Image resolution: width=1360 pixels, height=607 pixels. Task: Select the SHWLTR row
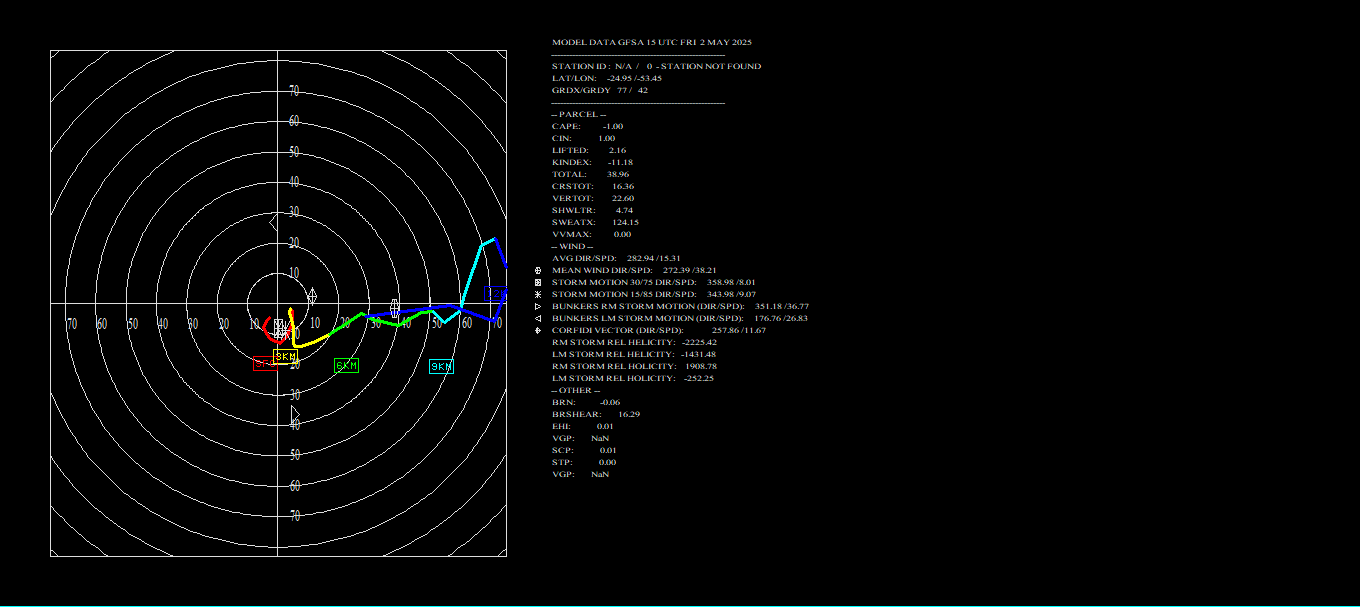[x=592, y=210]
